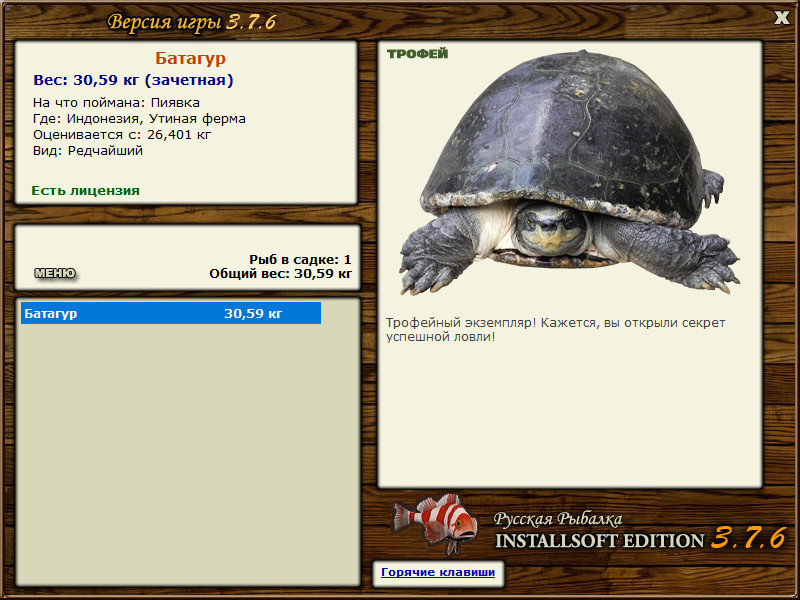Image resolution: width=800 pixels, height=600 pixels.
Task: Click the На что поймана: Пиявка line
Action: (116, 103)
